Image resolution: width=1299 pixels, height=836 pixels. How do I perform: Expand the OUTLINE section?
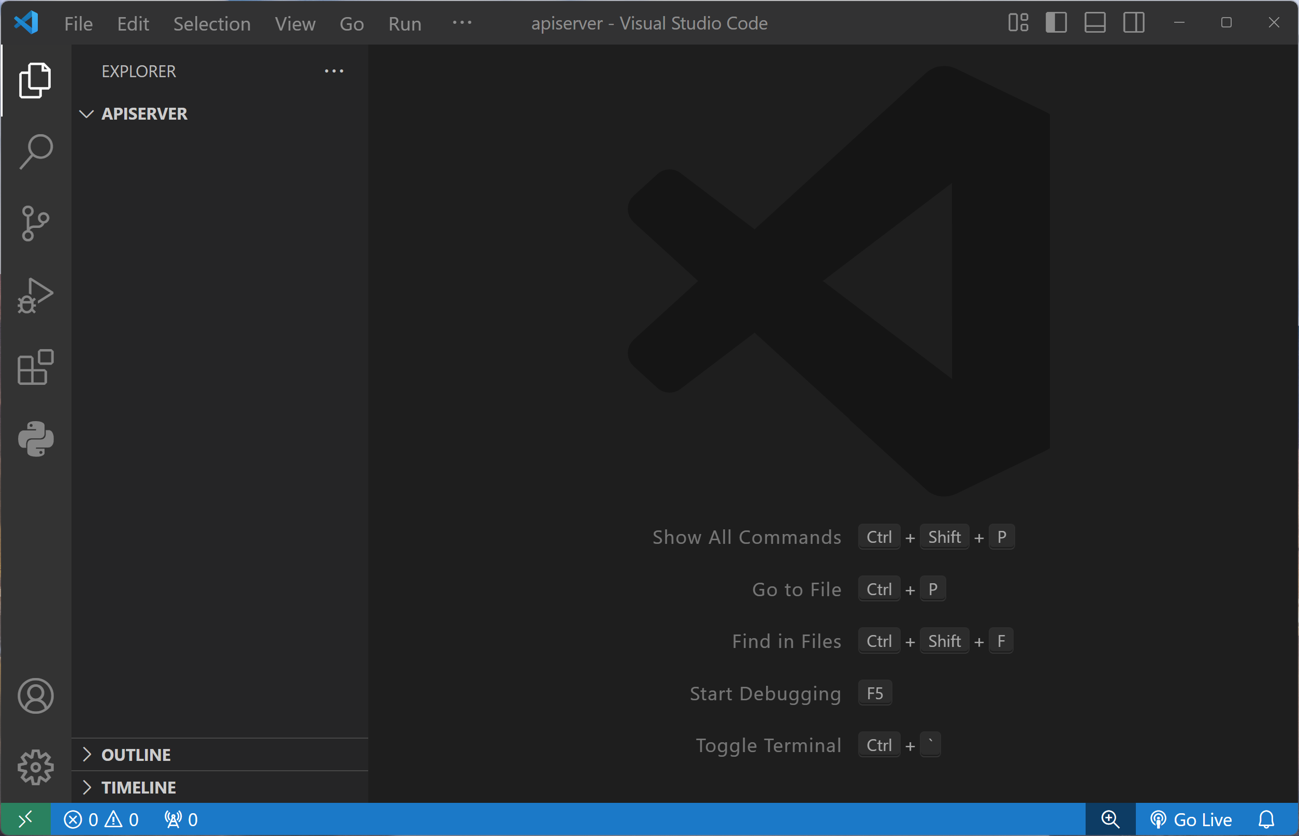click(x=220, y=755)
